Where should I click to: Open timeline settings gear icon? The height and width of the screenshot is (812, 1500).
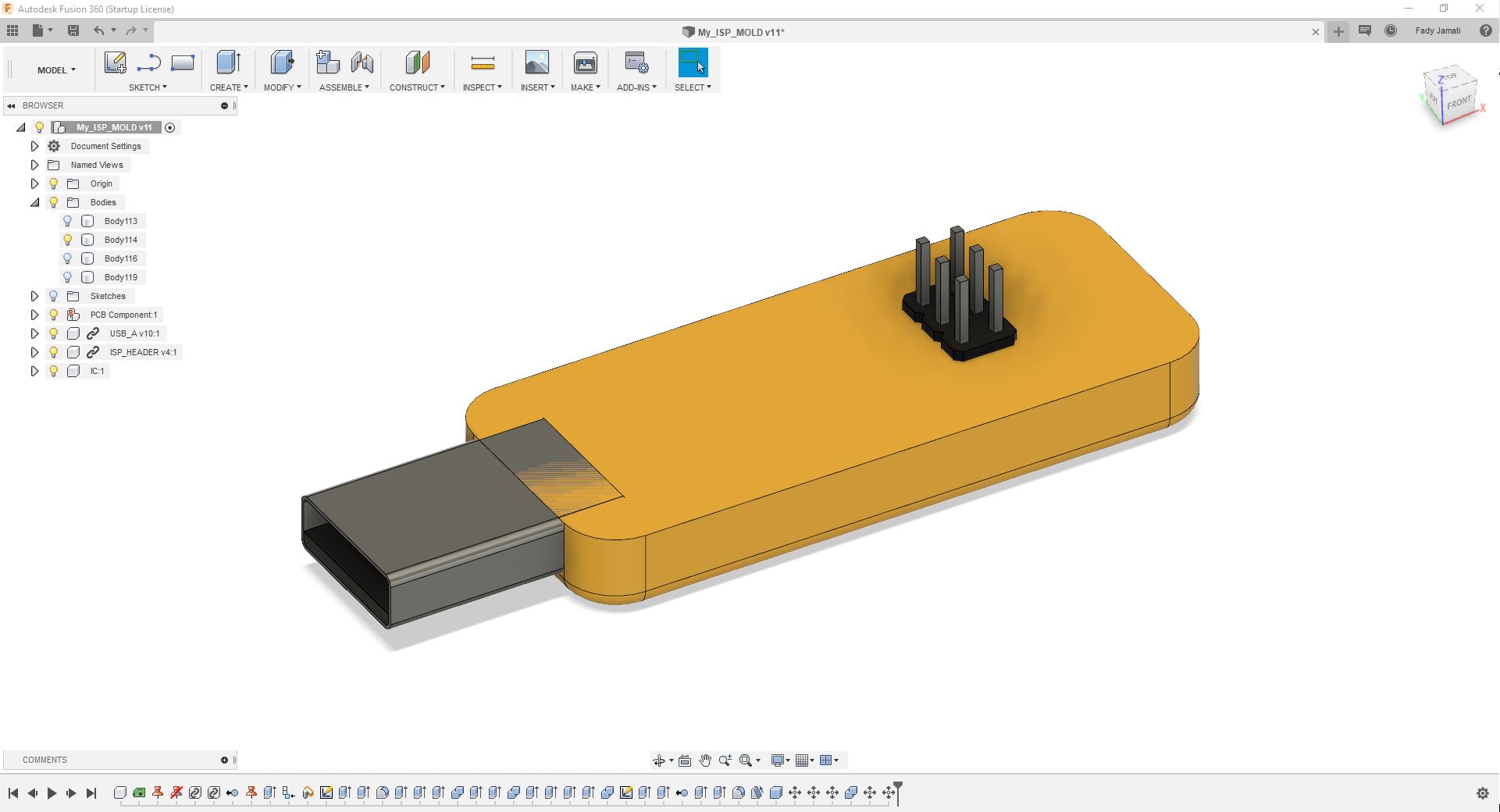(x=1483, y=793)
